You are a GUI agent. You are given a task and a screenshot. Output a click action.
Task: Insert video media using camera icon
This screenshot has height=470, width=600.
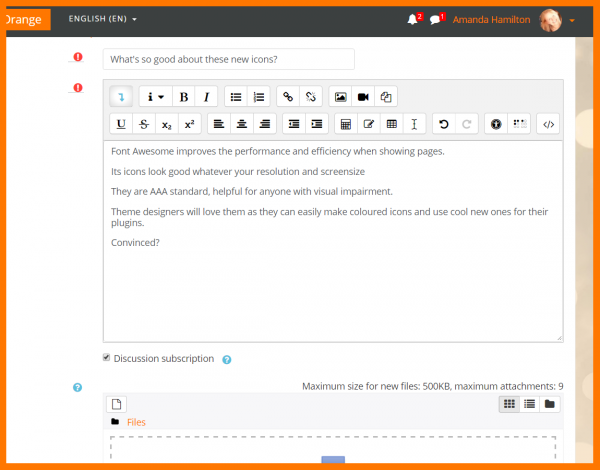click(x=364, y=97)
